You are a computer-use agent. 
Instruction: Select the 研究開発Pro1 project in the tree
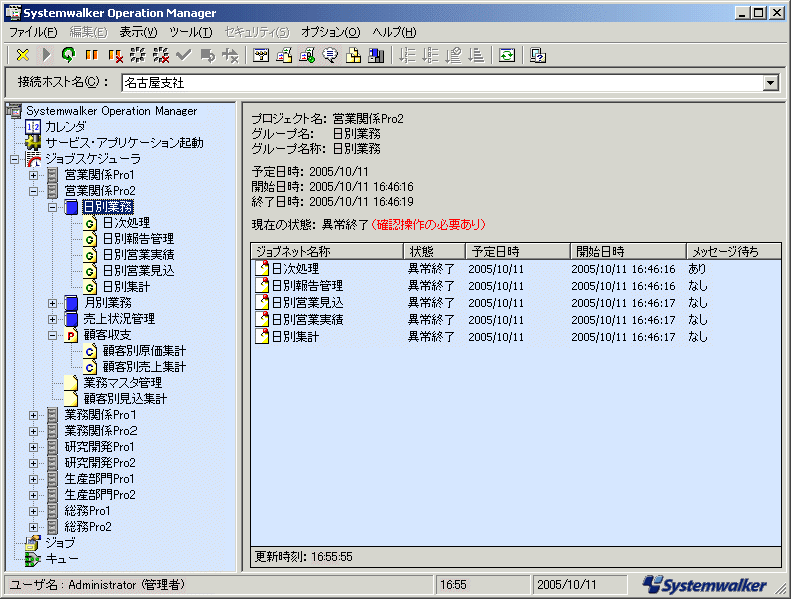tap(100, 447)
